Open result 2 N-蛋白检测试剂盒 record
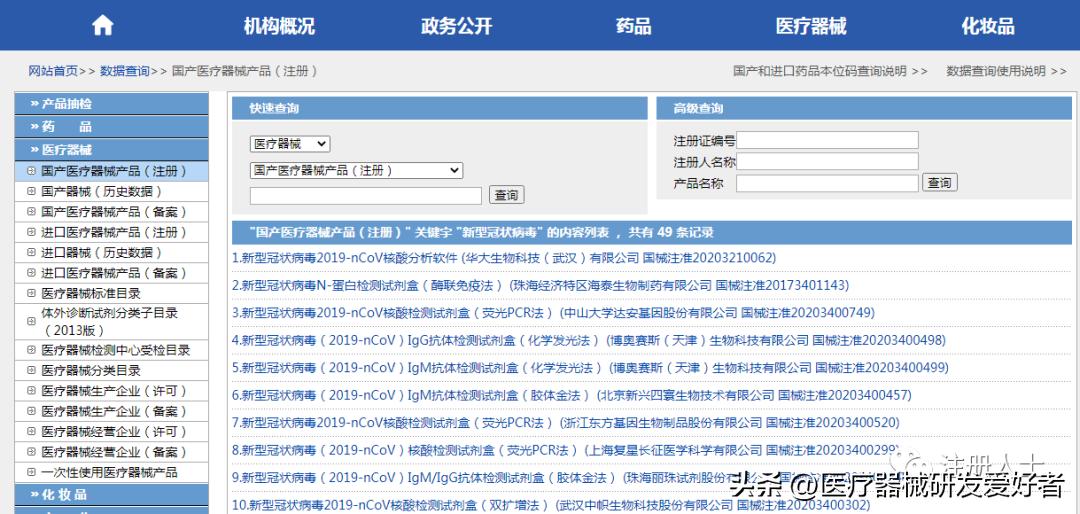Screen dimensions: 1080x514 (x=541, y=285)
